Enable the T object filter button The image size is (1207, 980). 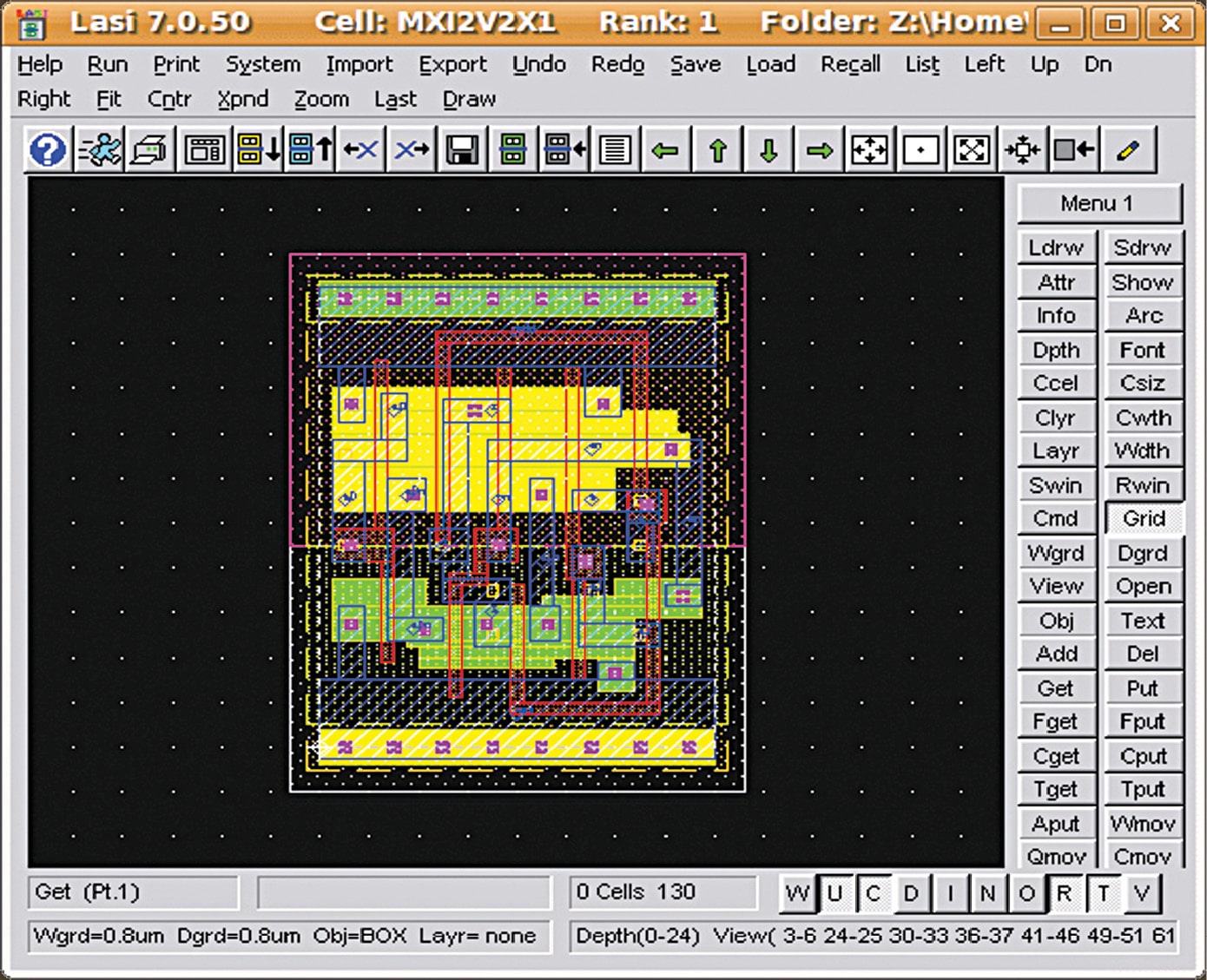pyautogui.click(x=1105, y=892)
